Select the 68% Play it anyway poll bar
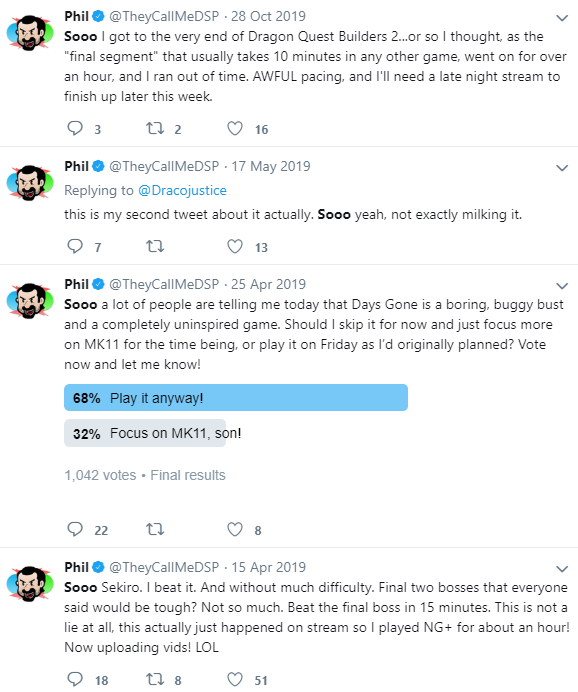578x692 pixels. [236, 398]
